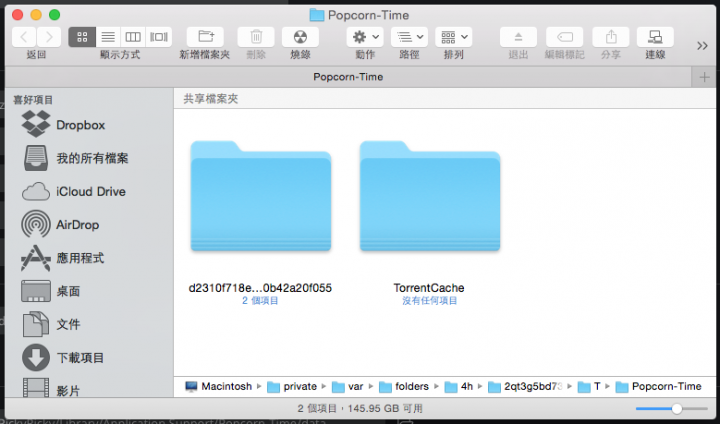Screen dimensions: 720x424
Task: Minimize the Finder window with yellow button
Action: click(36, 15)
